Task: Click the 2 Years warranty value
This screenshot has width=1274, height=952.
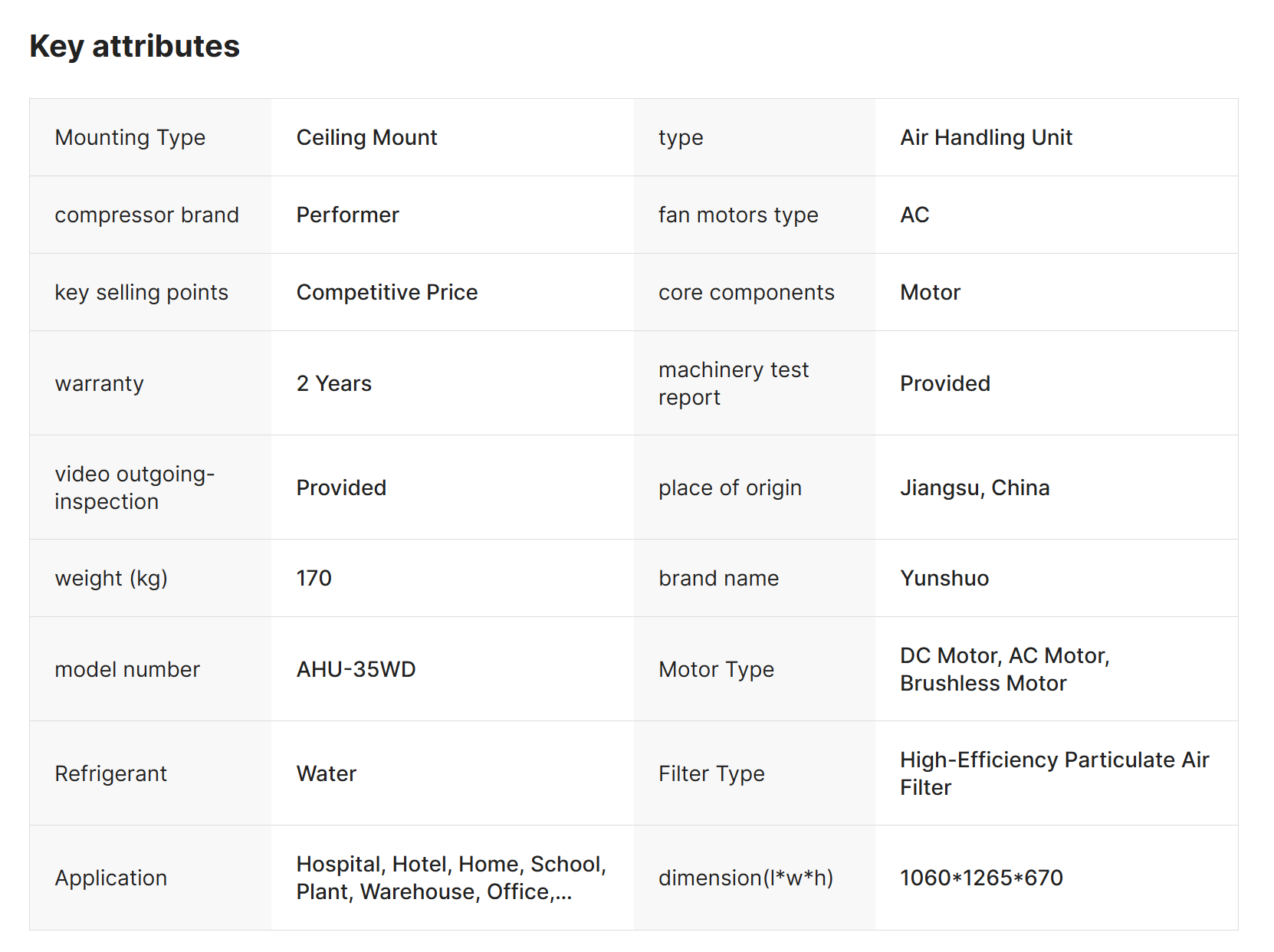Action: pos(333,384)
